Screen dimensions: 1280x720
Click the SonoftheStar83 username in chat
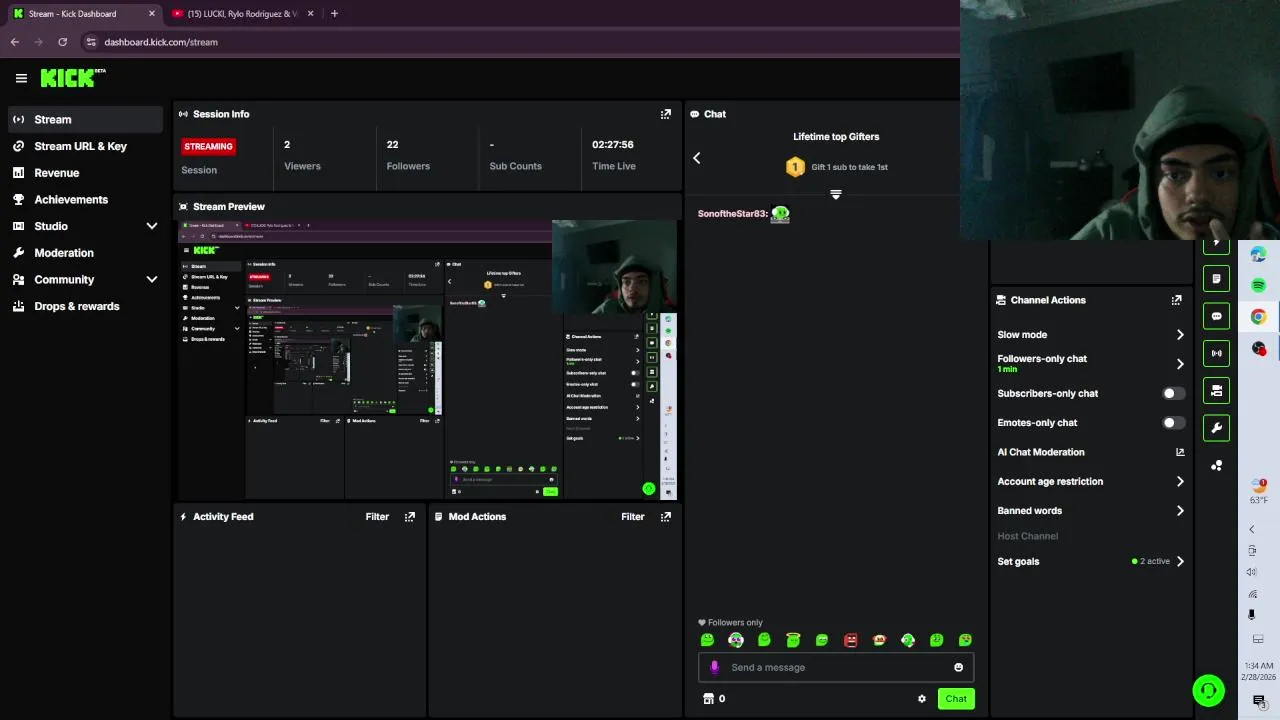(x=732, y=214)
